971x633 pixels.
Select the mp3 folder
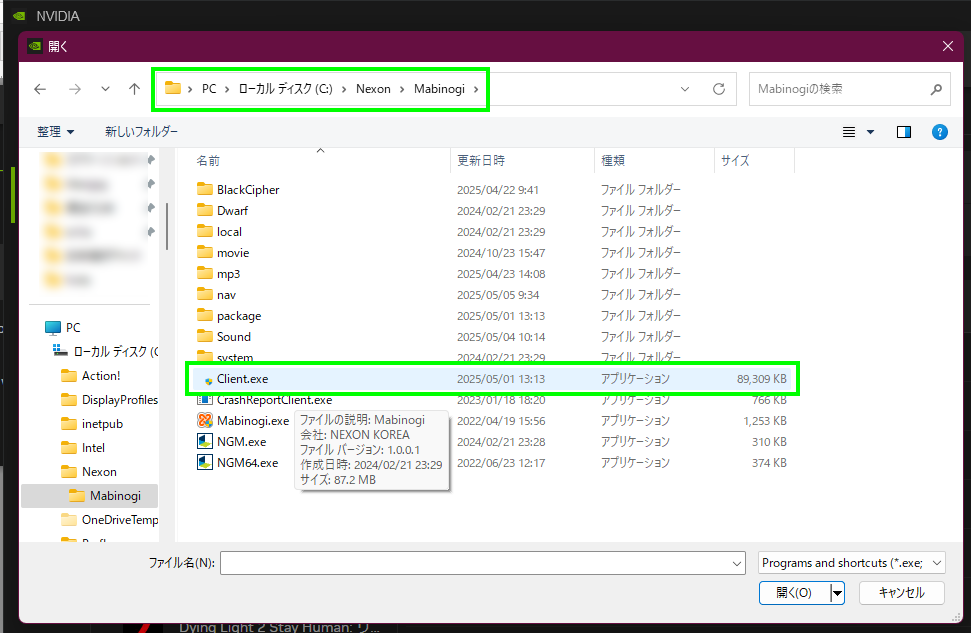(228, 274)
